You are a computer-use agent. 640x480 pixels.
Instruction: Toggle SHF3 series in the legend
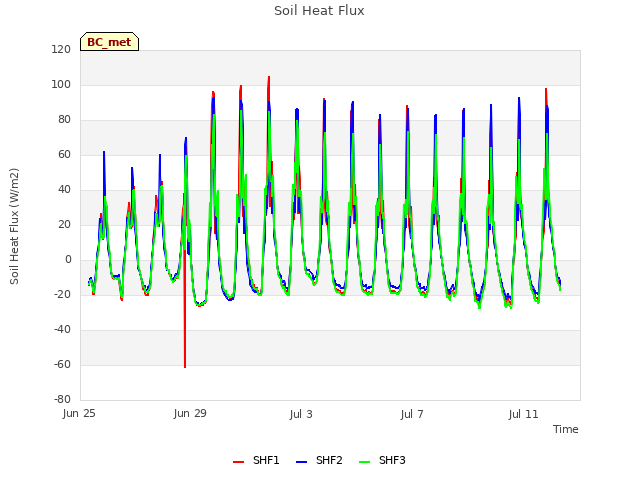pyautogui.click(x=382, y=460)
